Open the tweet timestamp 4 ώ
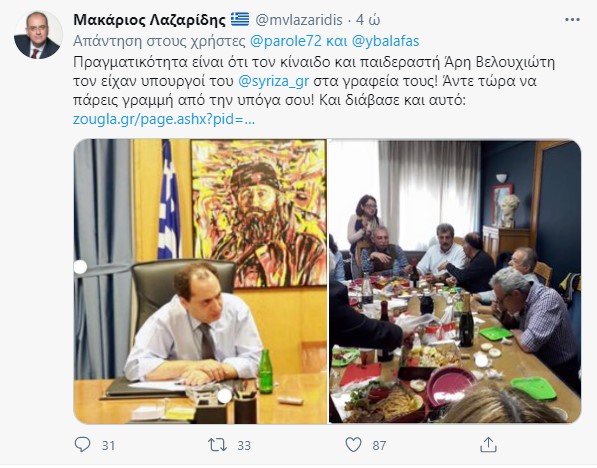This screenshot has width=597, height=468. (368, 20)
